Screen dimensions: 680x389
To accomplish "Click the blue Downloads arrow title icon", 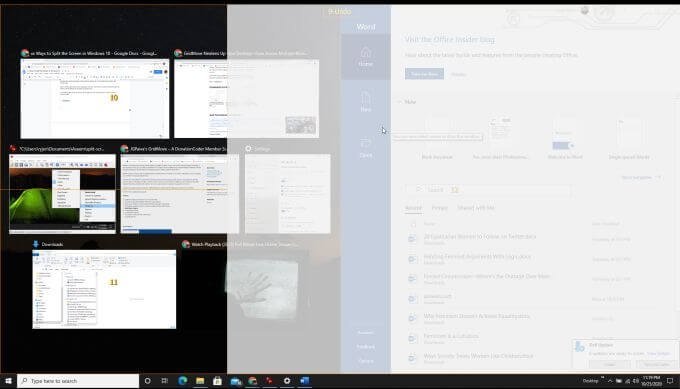I will coord(36,244).
